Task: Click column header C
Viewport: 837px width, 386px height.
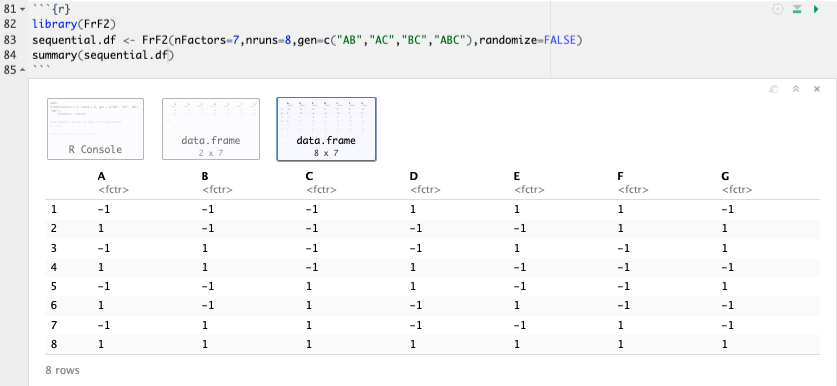Action: click(309, 176)
